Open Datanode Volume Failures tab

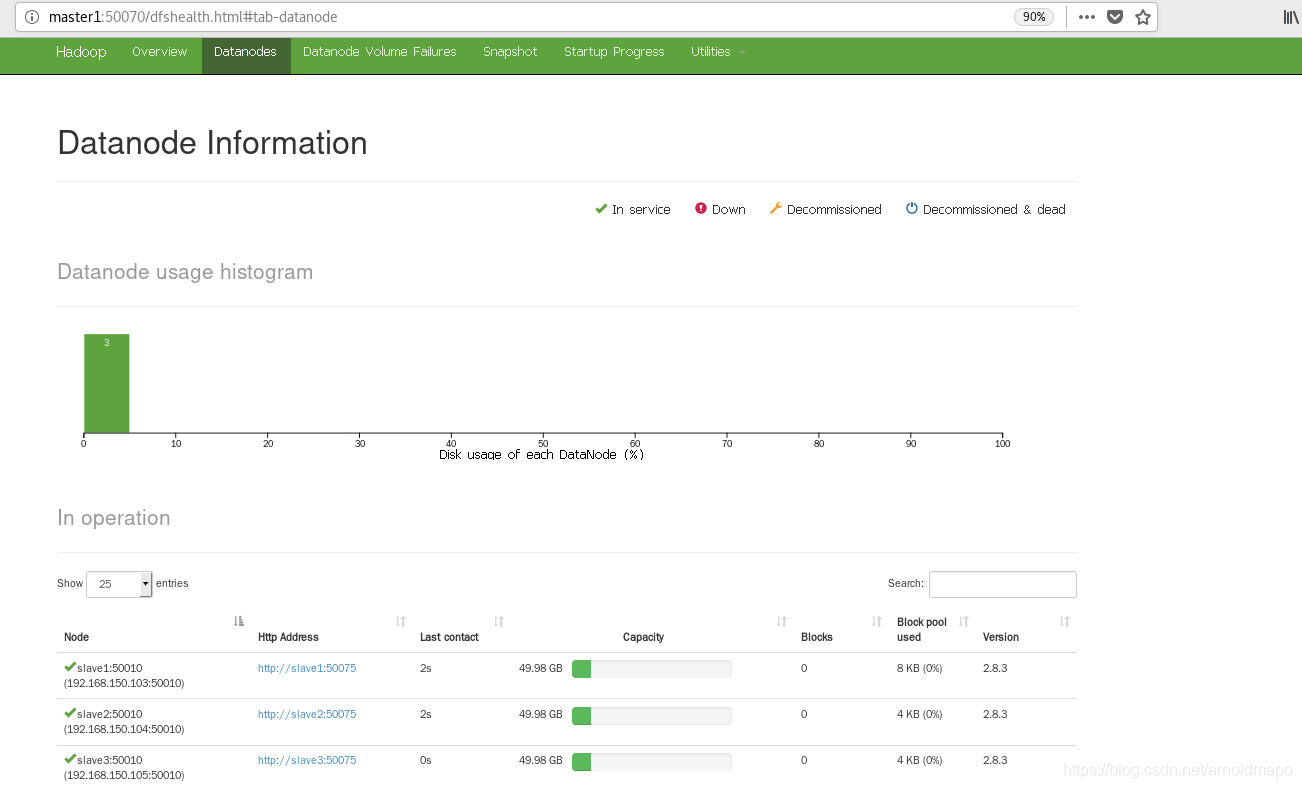click(380, 52)
